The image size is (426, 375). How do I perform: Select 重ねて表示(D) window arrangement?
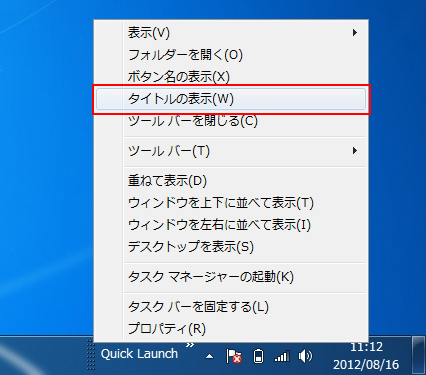click(x=231, y=181)
